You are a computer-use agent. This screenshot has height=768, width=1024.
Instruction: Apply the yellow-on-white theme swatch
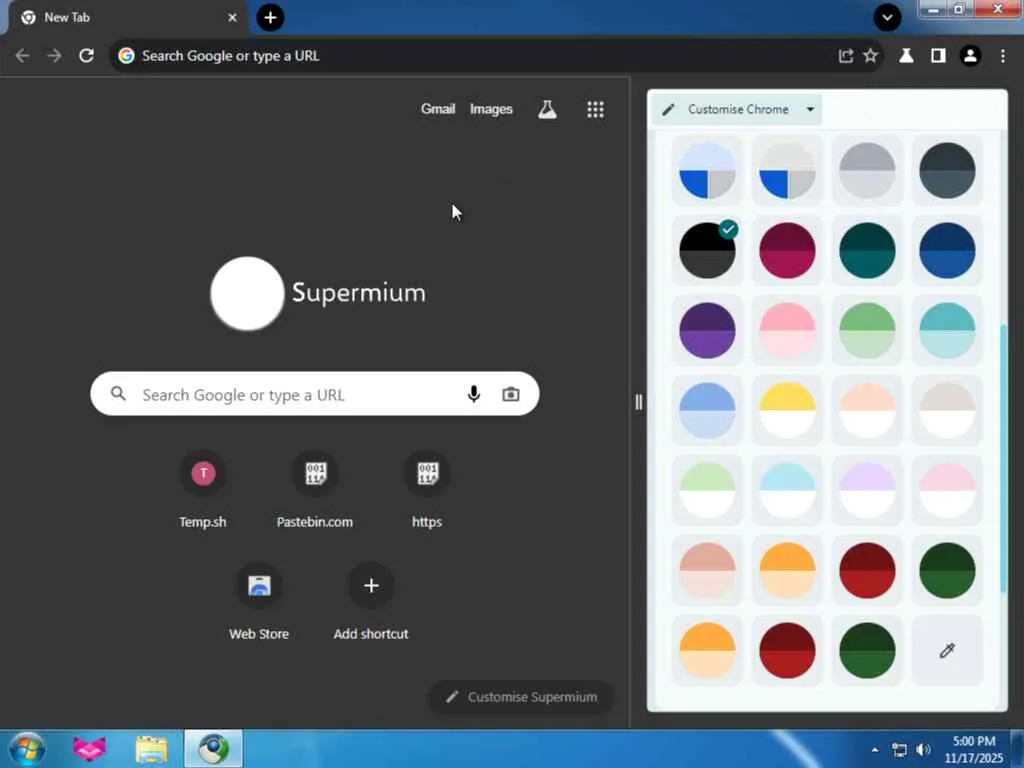pos(787,410)
